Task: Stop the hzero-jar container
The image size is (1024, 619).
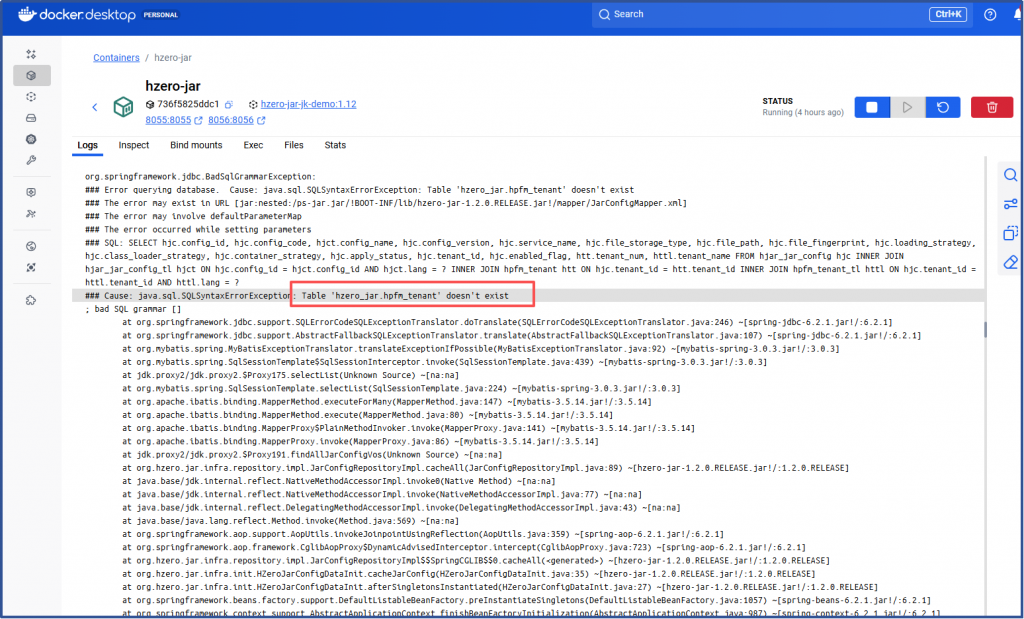Action: pos(871,107)
